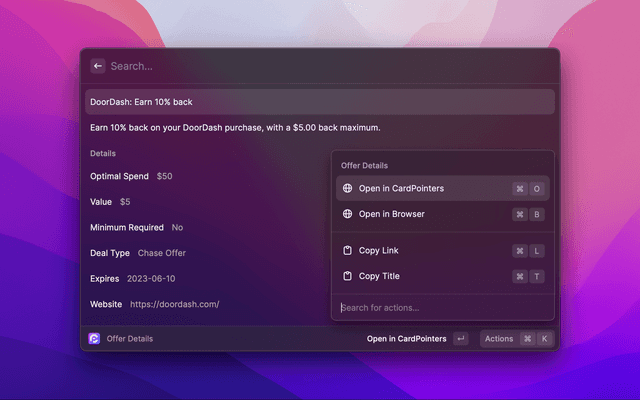
Task: Click the Chase Offer deal type value
Action: pyautogui.click(x=161, y=253)
